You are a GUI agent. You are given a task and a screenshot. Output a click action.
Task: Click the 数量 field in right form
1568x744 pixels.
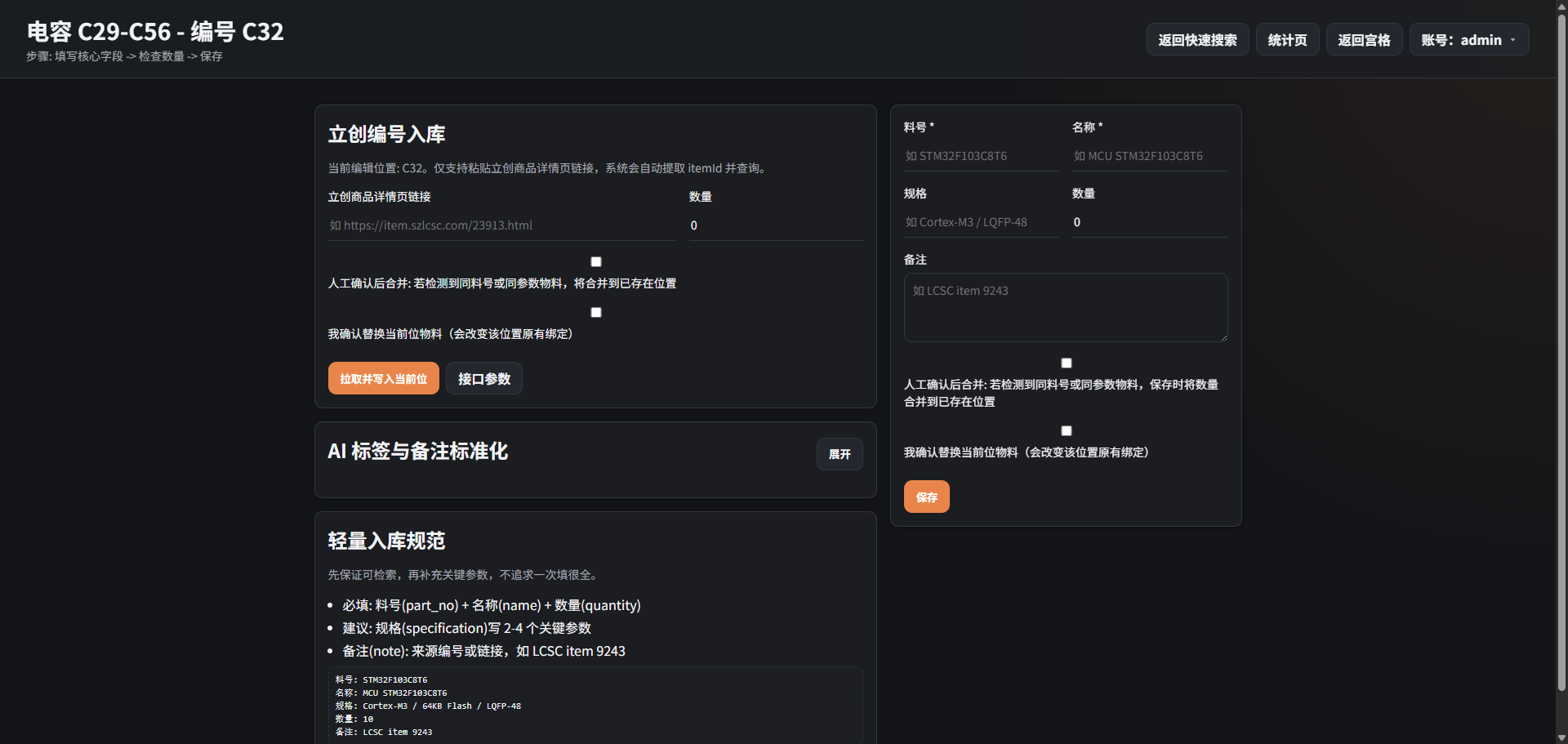tap(1149, 222)
